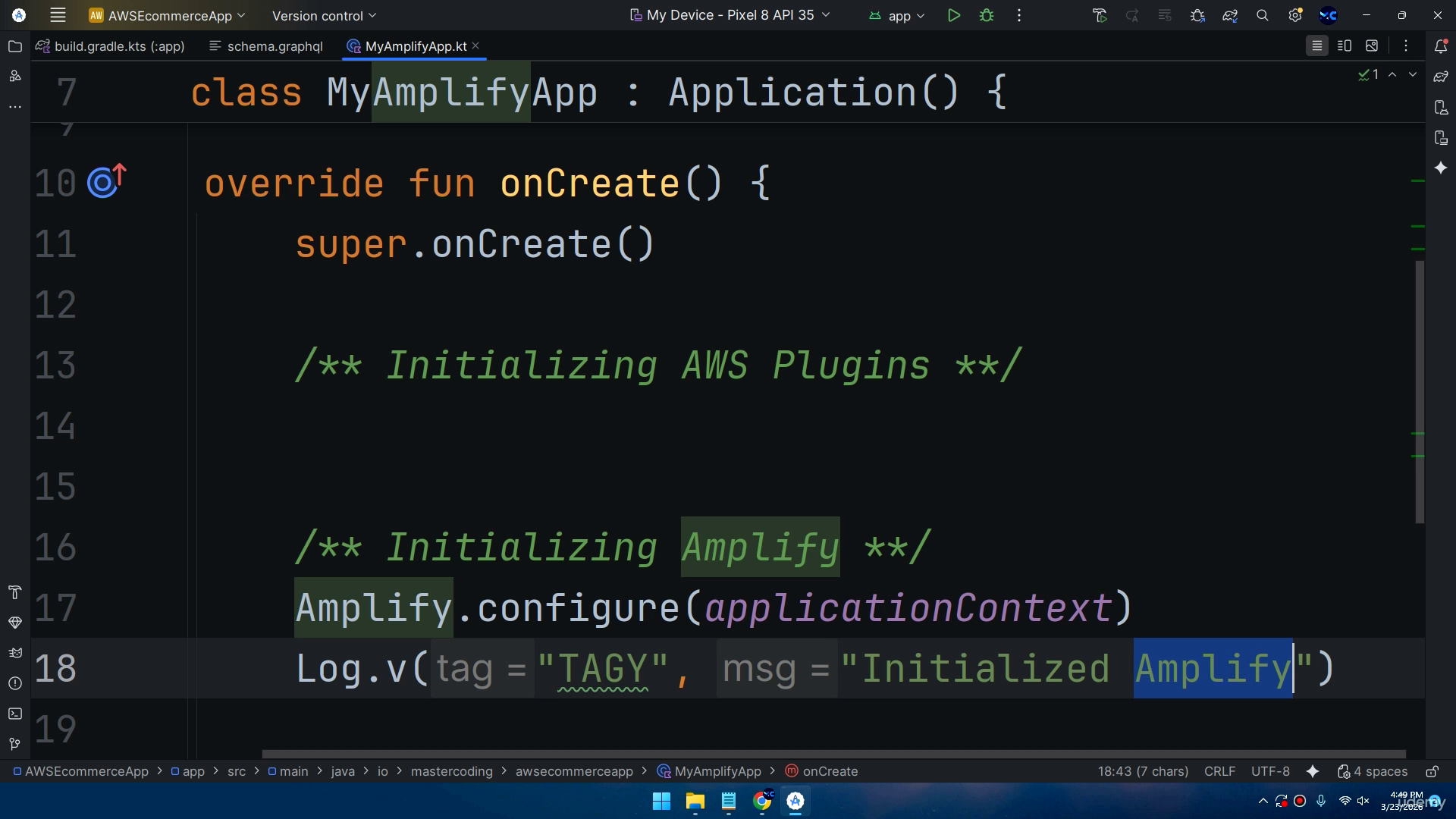Viewport: 1456px width, 819px height.
Task: Attach the debugger to an Android process
Action: [x=1197, y=15]
